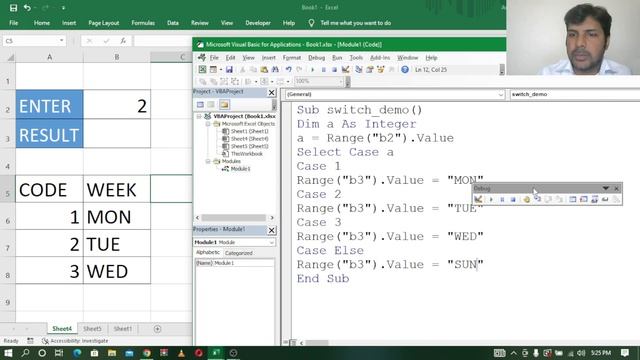
Task: Open the Formulas tab in Excel ribbon
Action: [x=143, y=23]
